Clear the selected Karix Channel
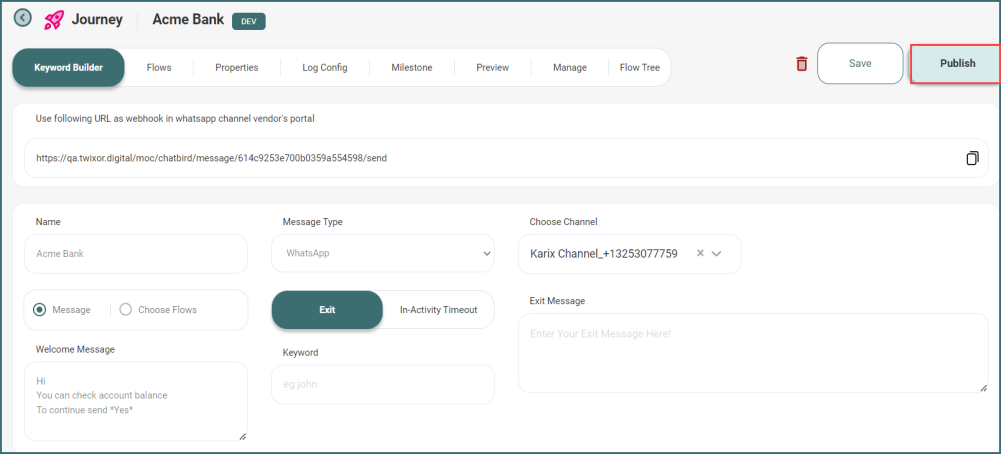The width and height of the screenshot is (1001, 454). tap(700, 254)
